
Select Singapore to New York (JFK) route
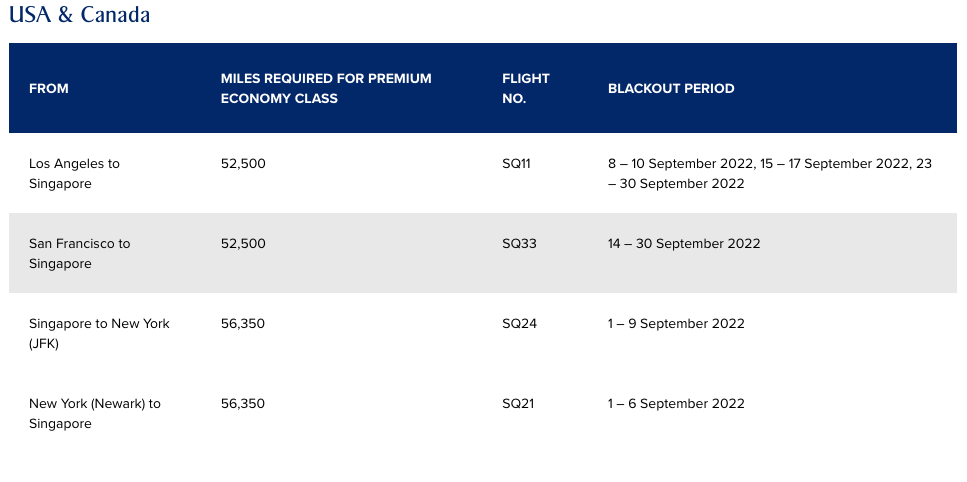click(99, 333)
